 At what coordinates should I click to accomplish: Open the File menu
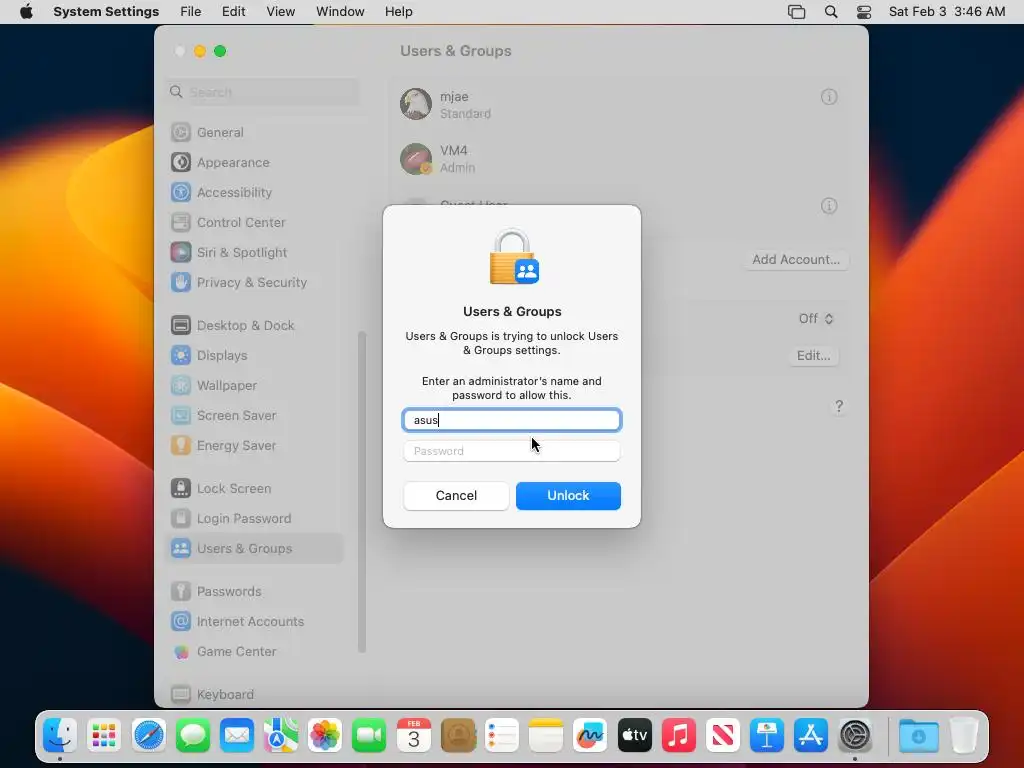[191, 12]
